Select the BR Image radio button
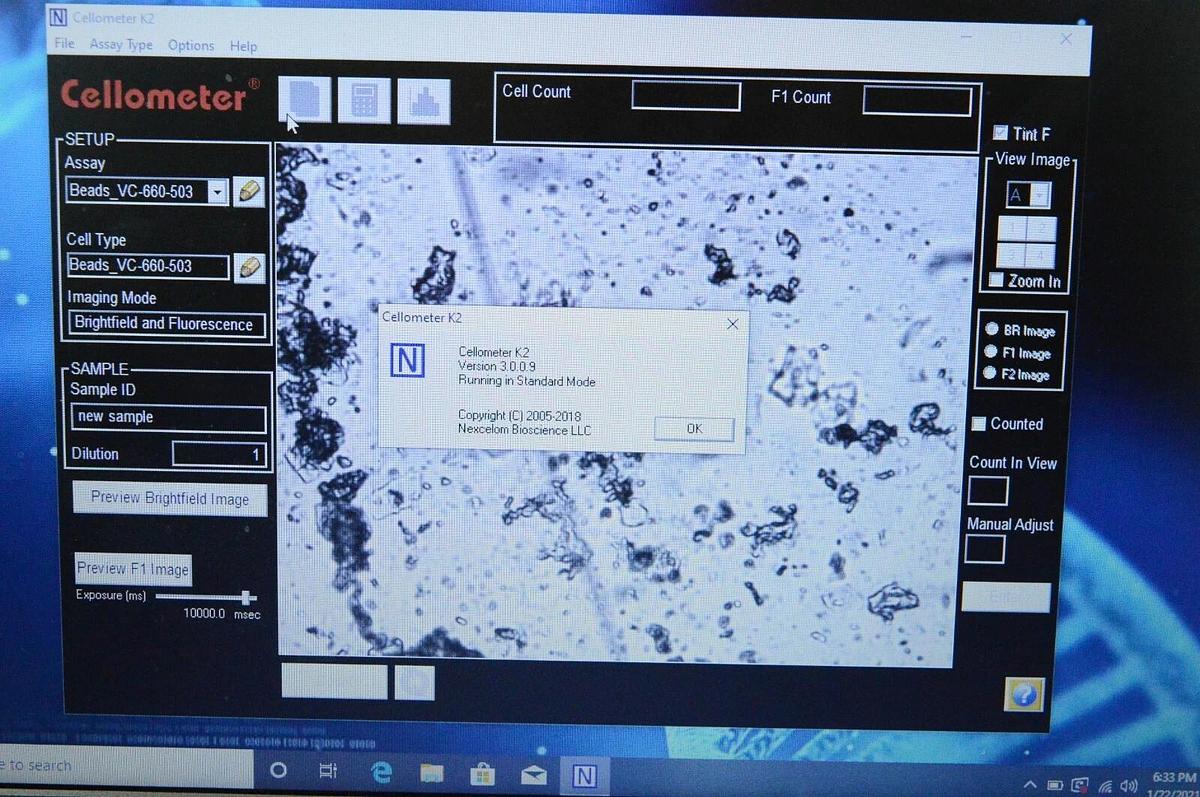Screen dimensions: 1200x797 click(x=991, y=329)
